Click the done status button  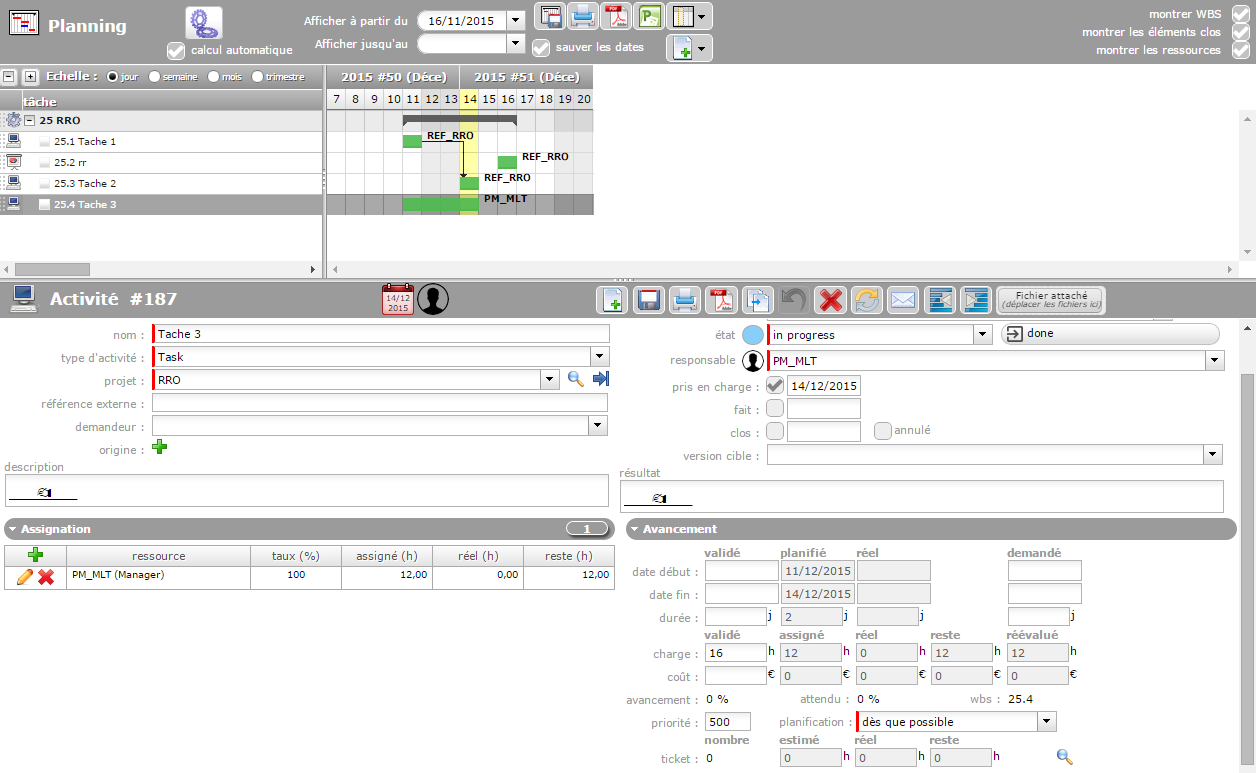1110,334
